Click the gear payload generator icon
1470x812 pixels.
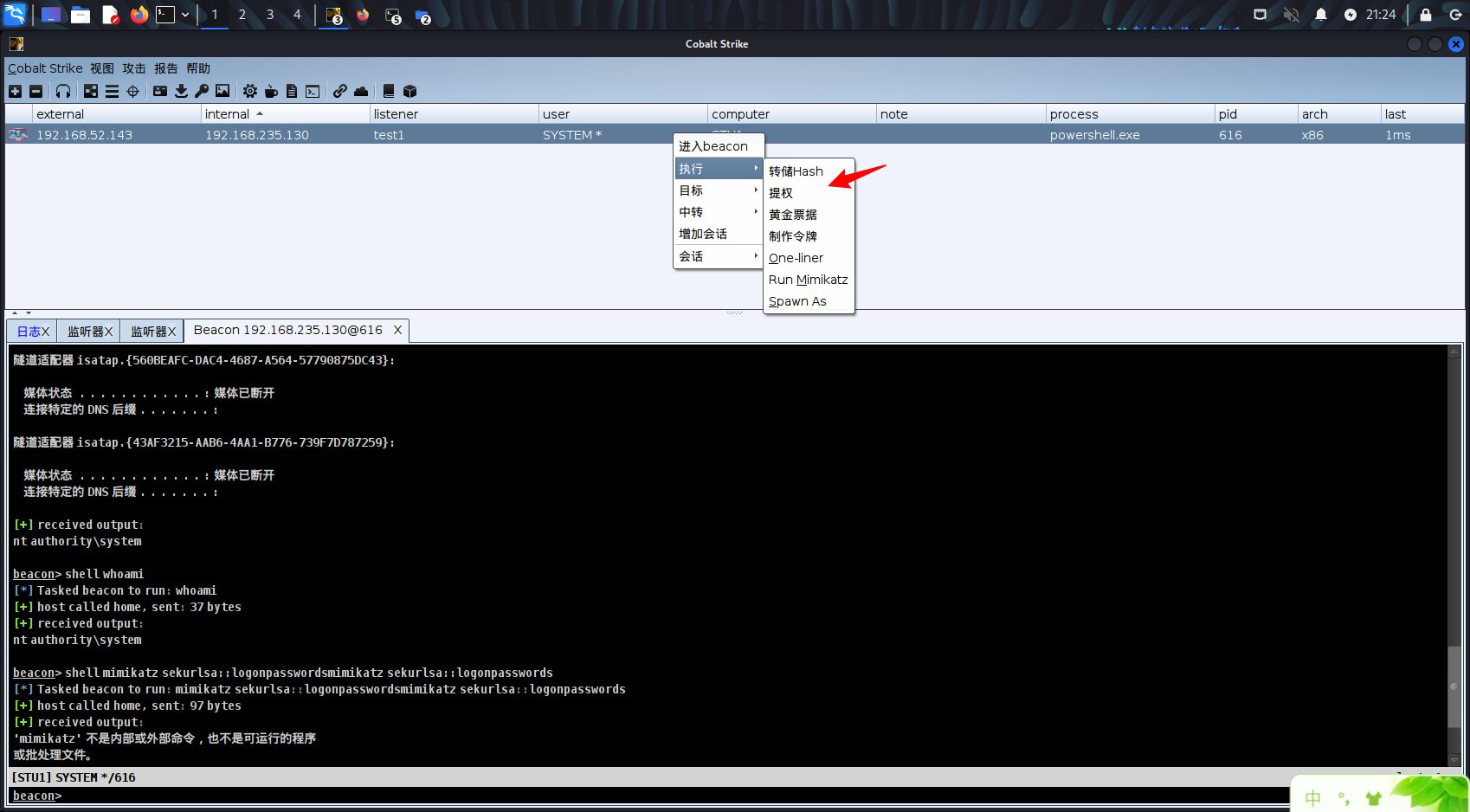pyautogui.click(x=250, y=91)
